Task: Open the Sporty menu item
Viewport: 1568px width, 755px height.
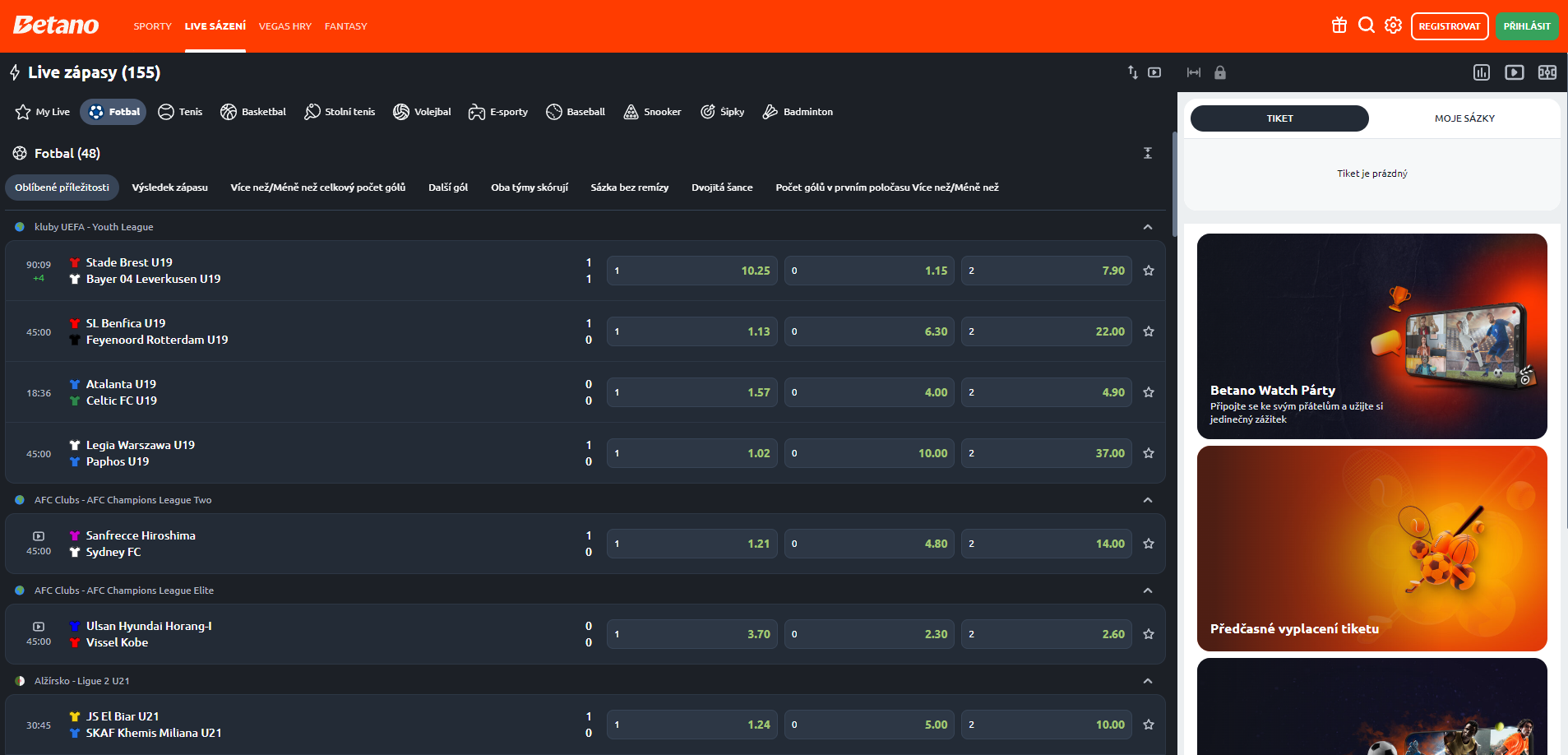Action: click(x=153, y=26)
